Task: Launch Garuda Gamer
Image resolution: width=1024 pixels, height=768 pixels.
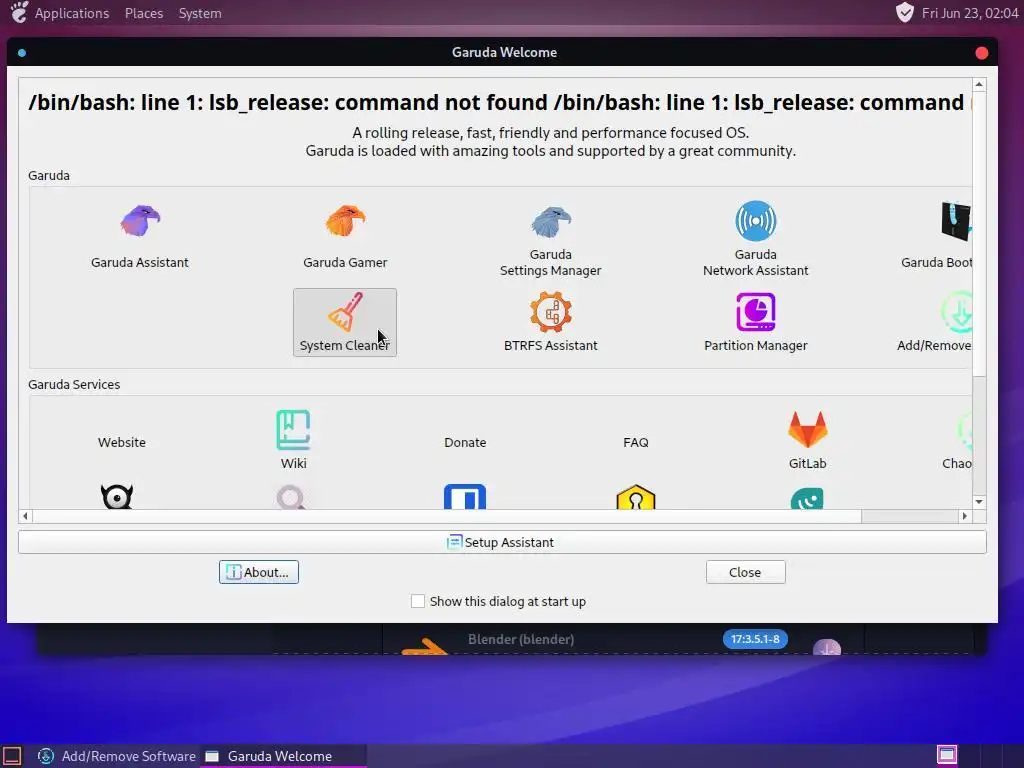Action: tap(345, 235)
